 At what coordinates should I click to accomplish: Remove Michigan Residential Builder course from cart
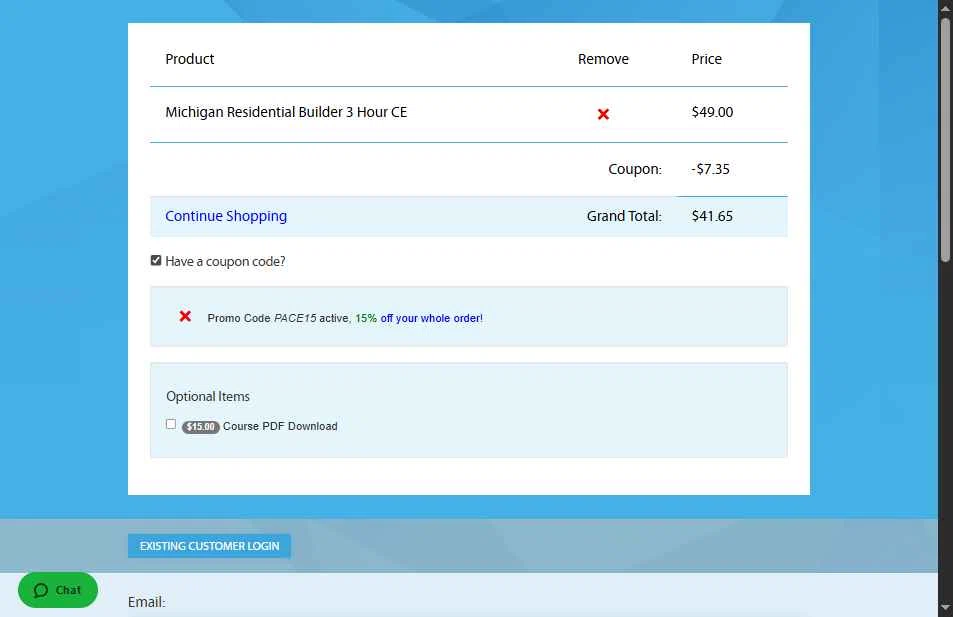603,114
